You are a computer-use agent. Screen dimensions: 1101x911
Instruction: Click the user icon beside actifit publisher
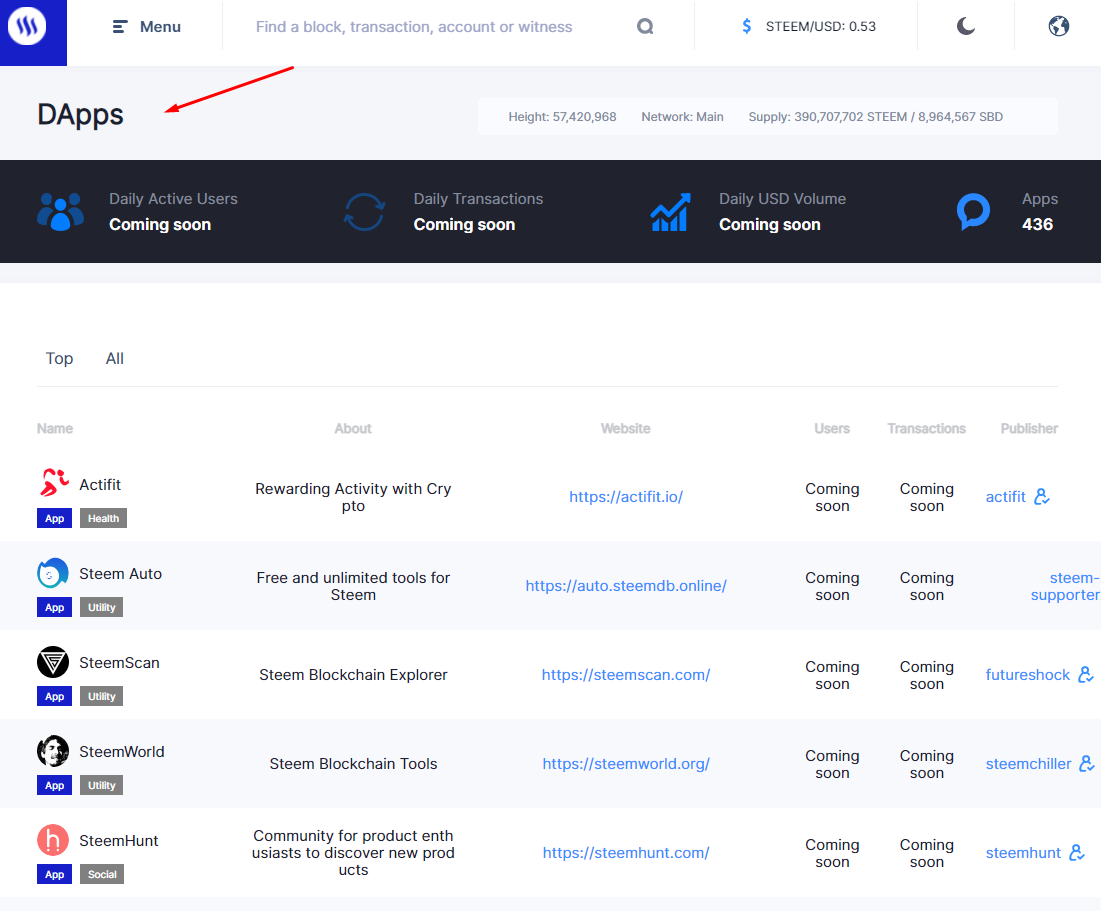(x=1042, y=497)
